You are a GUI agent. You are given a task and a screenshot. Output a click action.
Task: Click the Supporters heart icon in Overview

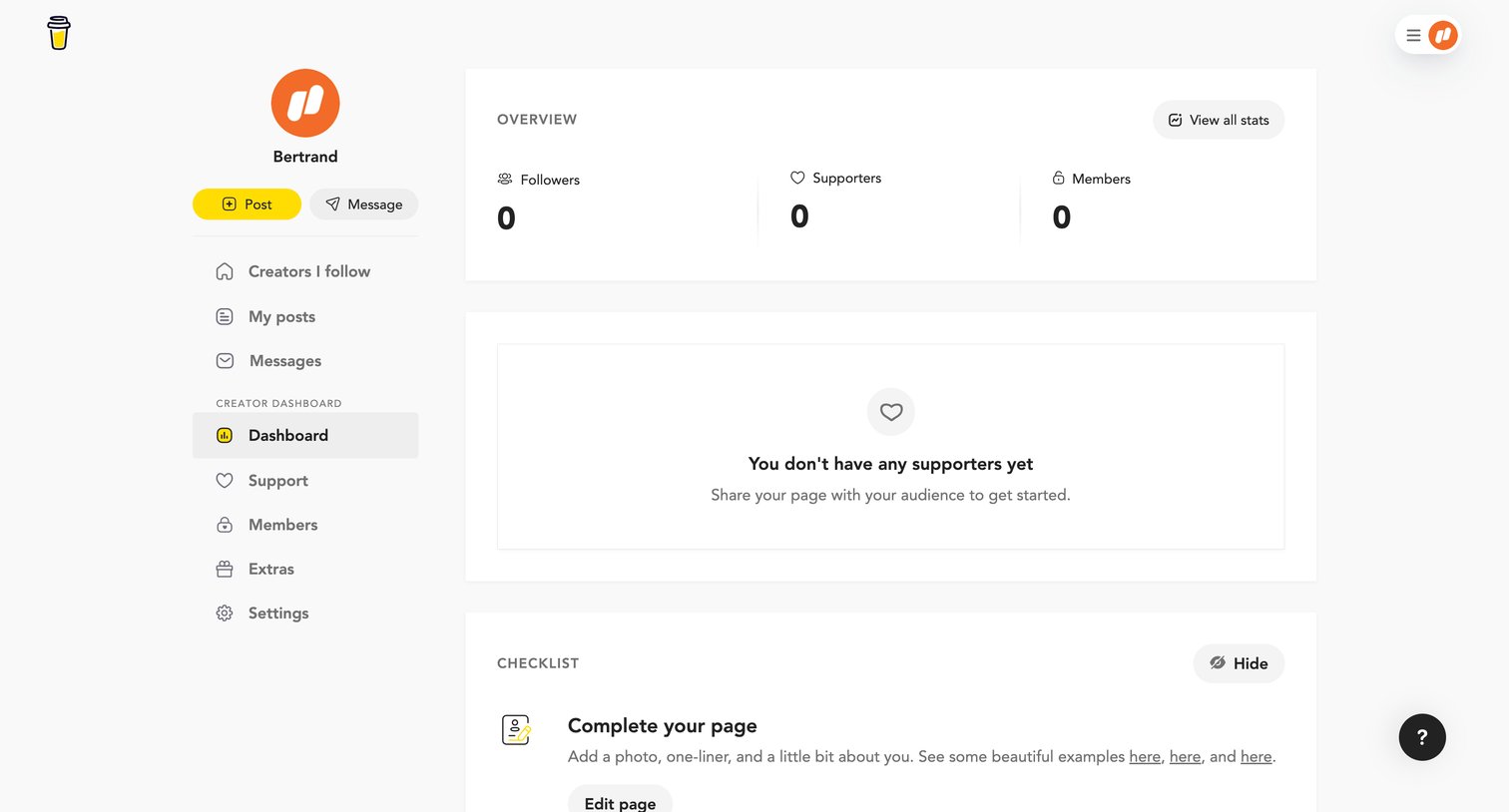pyautogui.click(x=797, y=178)
